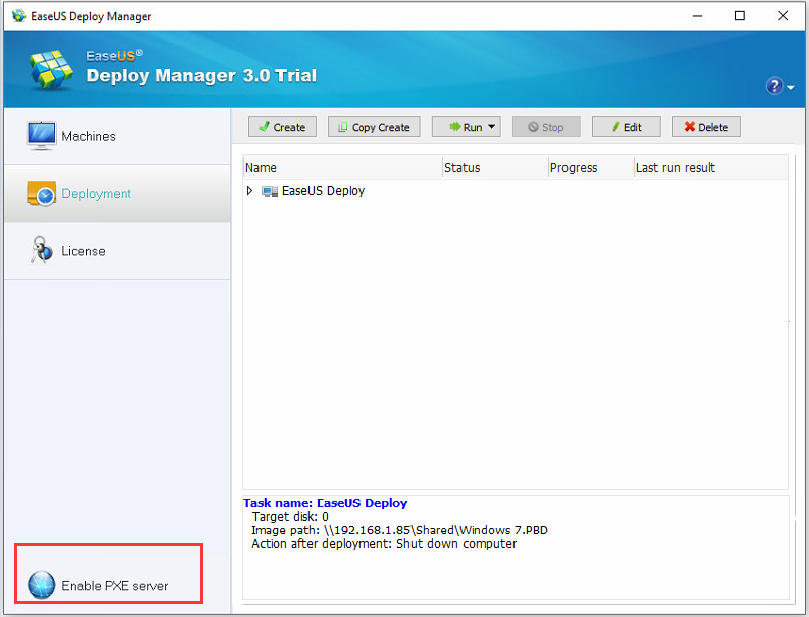Open the help question mark icon
The image size is (809, 617).
point(774,86)
